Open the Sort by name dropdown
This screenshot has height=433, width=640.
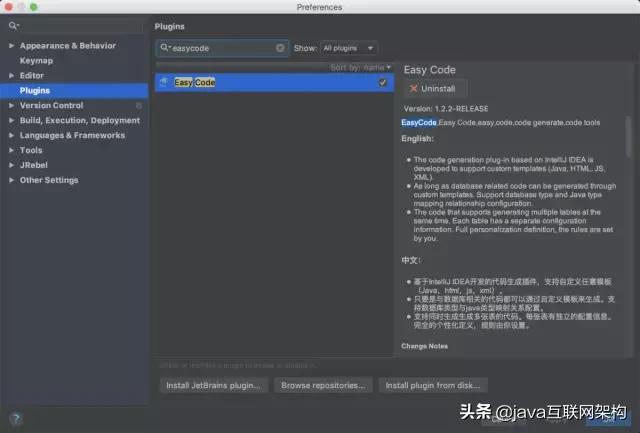(360, 67)
